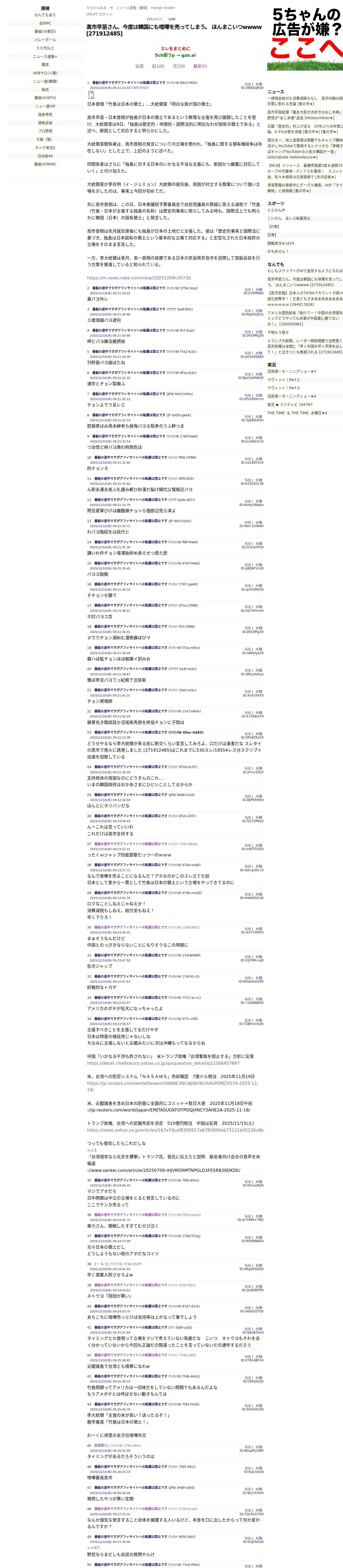Open the ５０代以上 board
The height and width of the screenshot is (1568, 343).
[x=45, y=48]
